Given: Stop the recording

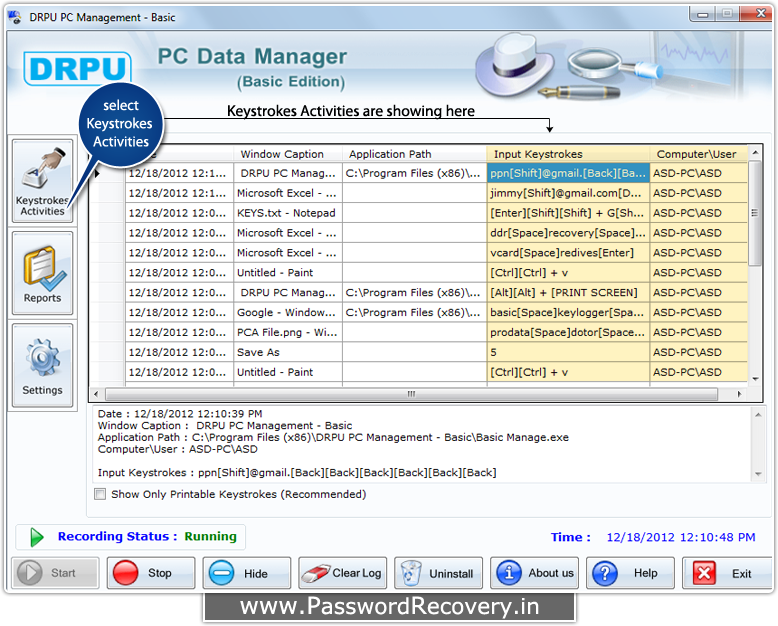Looking at the screenshot, I should tap(151, 573).
